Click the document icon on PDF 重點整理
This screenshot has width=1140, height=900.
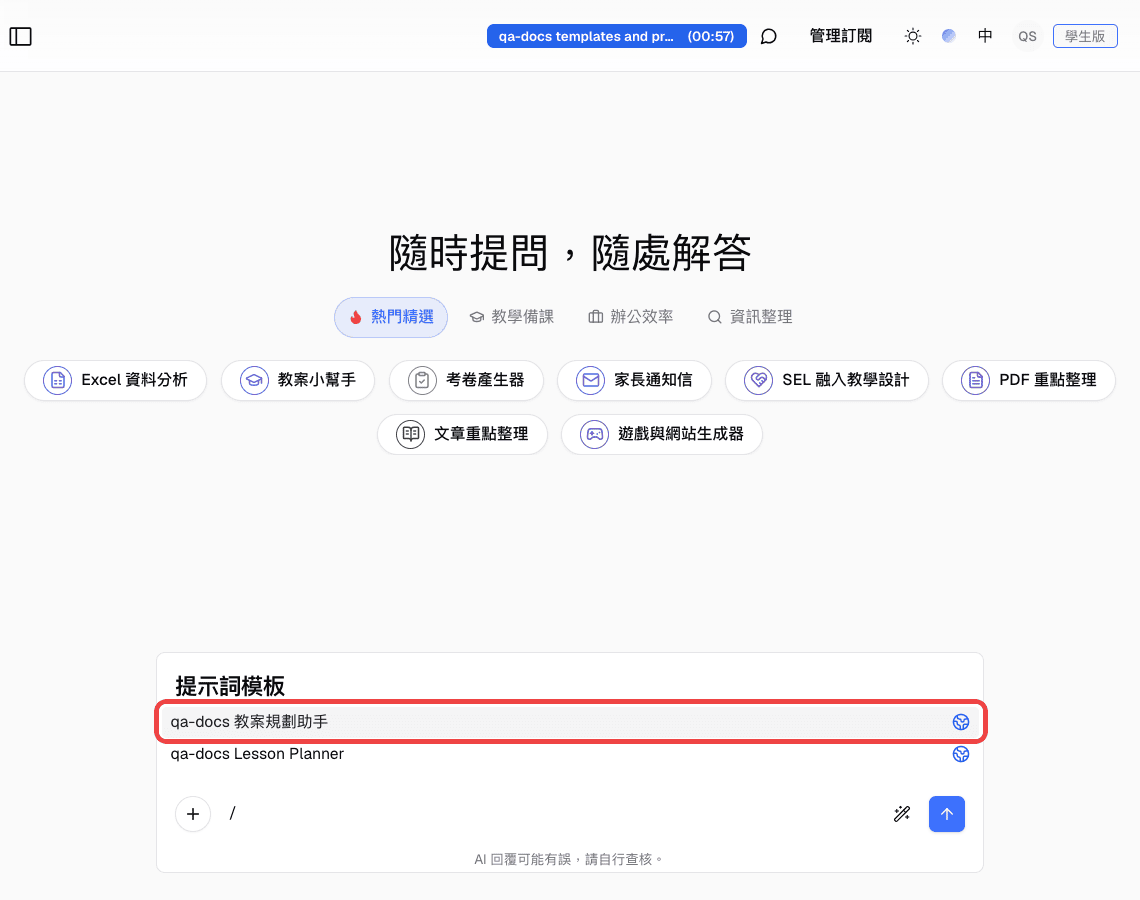[976, 380]
